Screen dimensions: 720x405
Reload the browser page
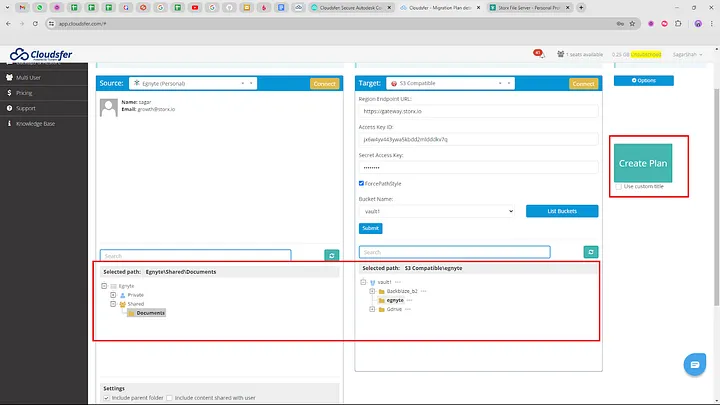coord(35,23)
